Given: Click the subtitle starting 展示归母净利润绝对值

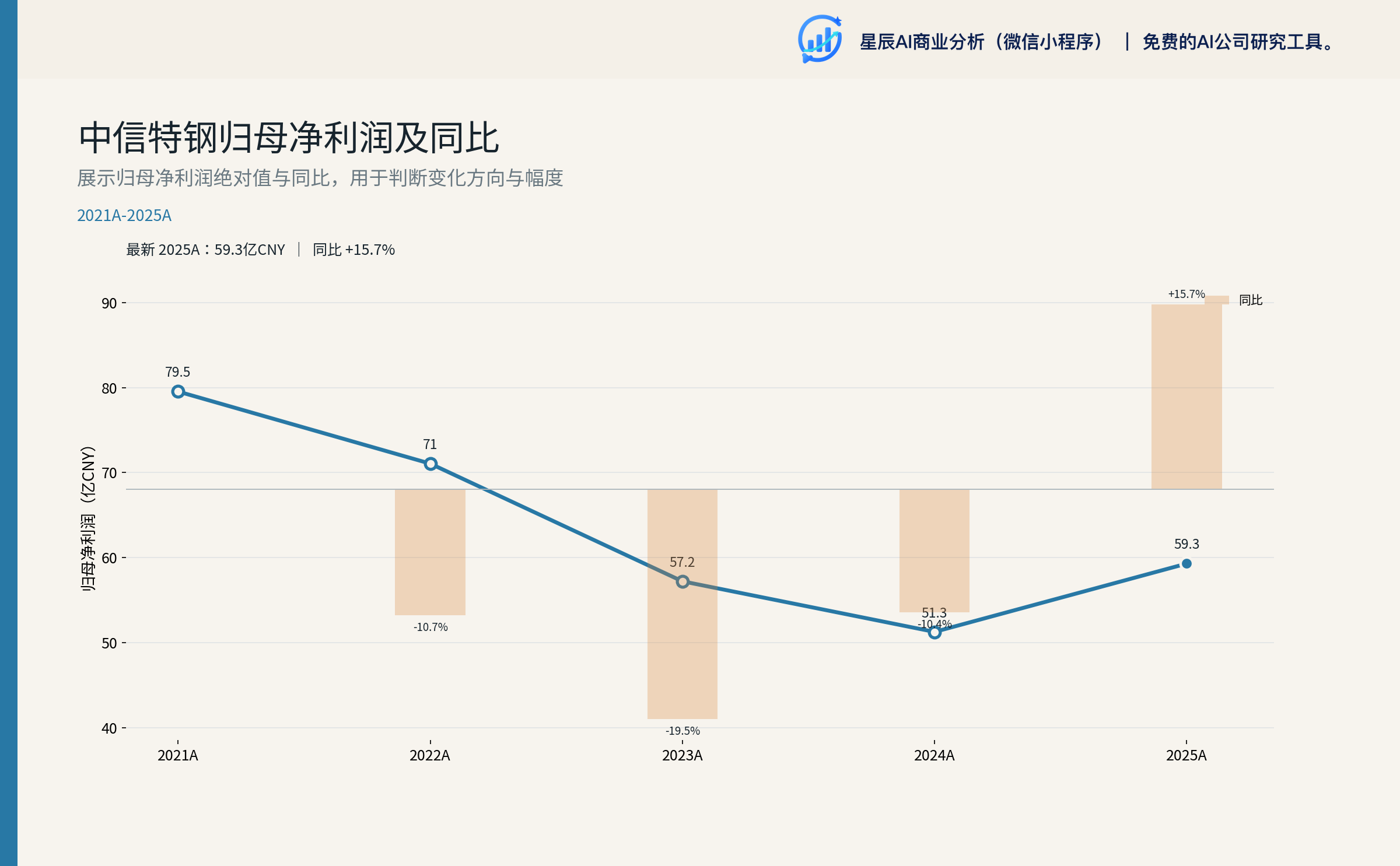Looking at the screenshot, I should [320, 178].
